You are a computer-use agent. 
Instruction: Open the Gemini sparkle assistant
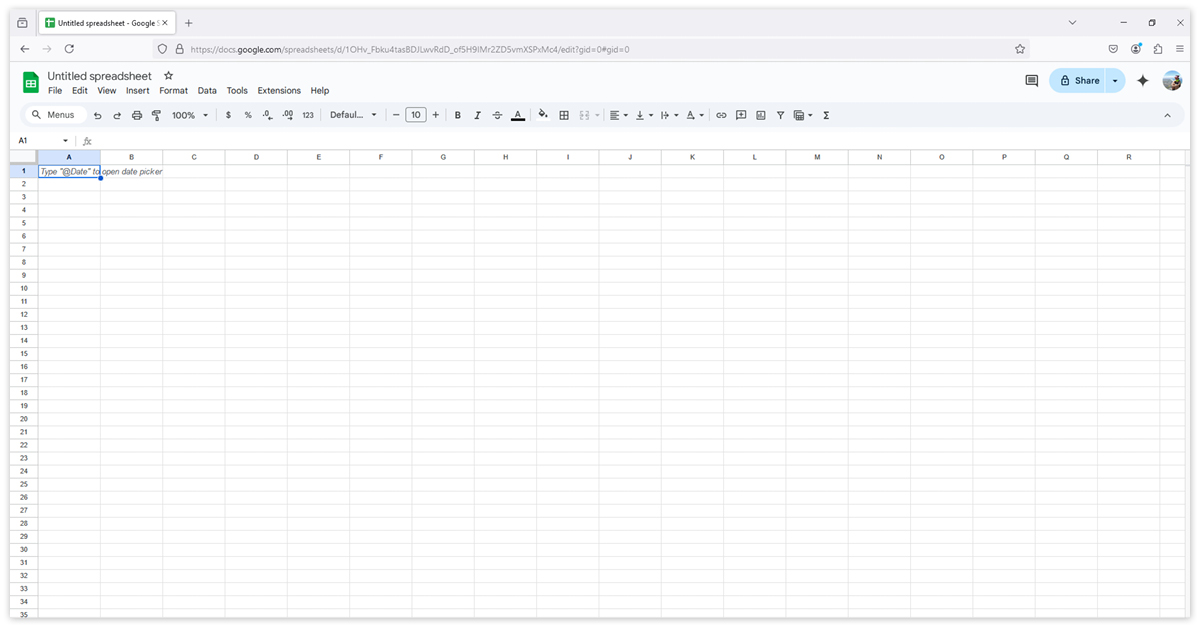(1143, 80)
